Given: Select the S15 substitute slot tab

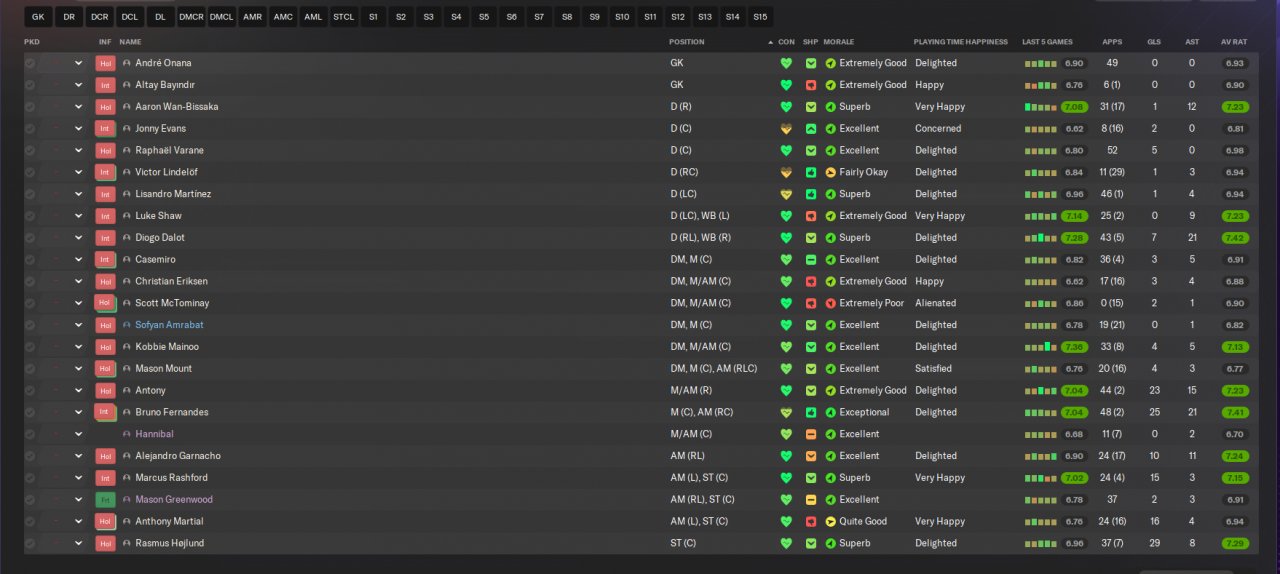Looking at the screenshot, I should (x=760, y=17).
